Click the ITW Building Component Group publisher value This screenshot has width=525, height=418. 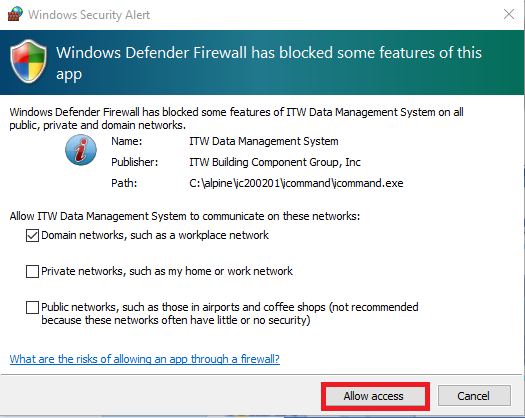point(275,162)
